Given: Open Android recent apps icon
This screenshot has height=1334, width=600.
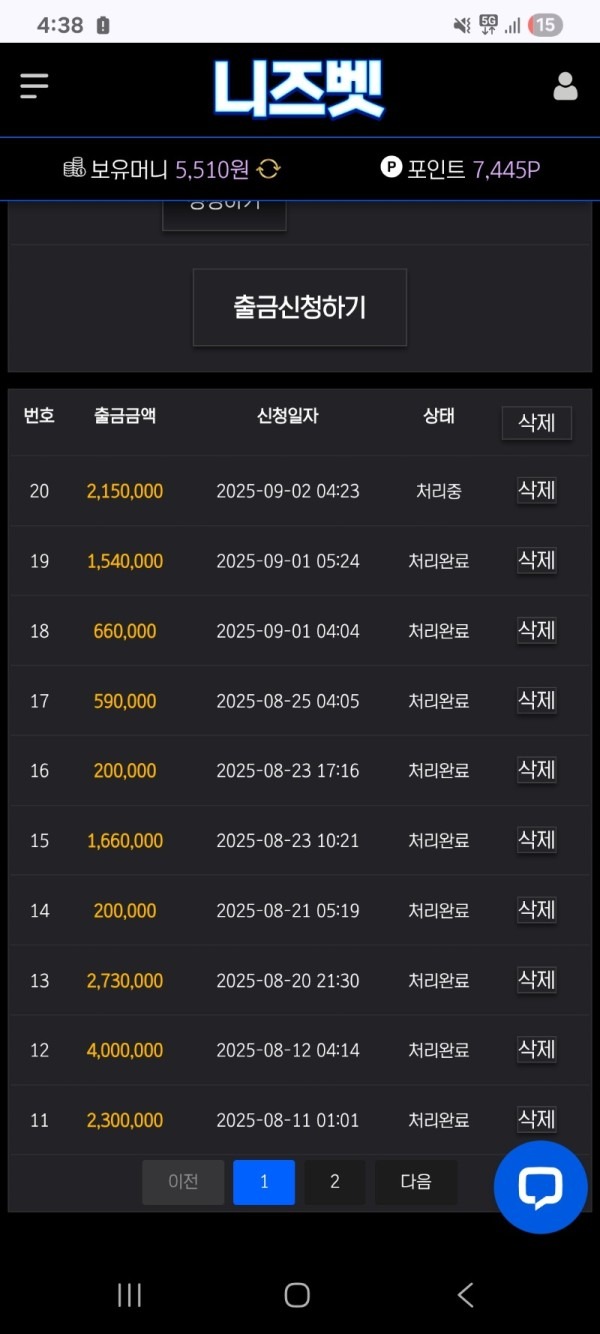Looking at the screenshot, I should coord(129,1295).
